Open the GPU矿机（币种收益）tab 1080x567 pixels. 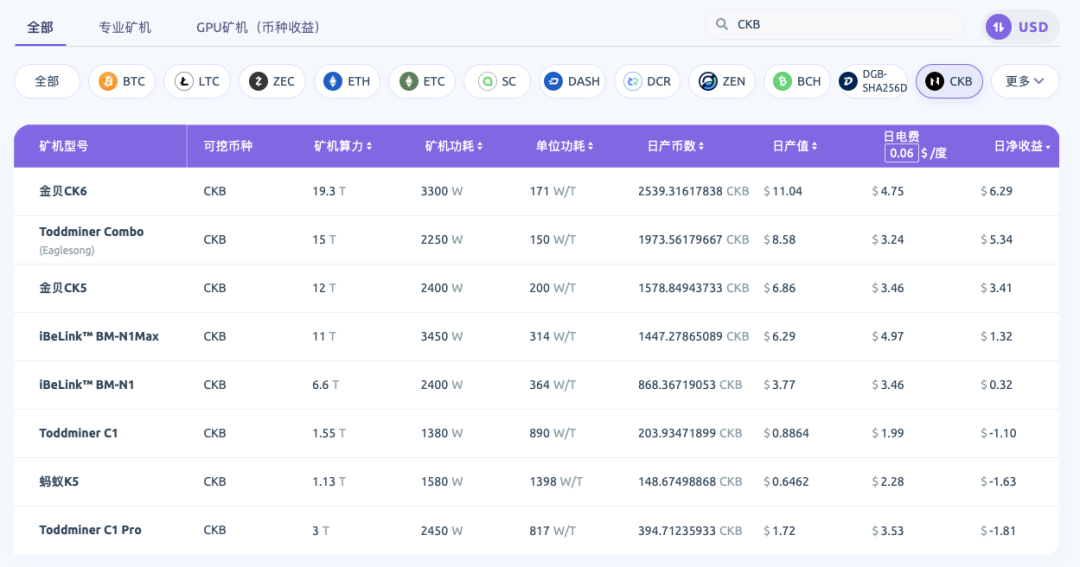258,28
